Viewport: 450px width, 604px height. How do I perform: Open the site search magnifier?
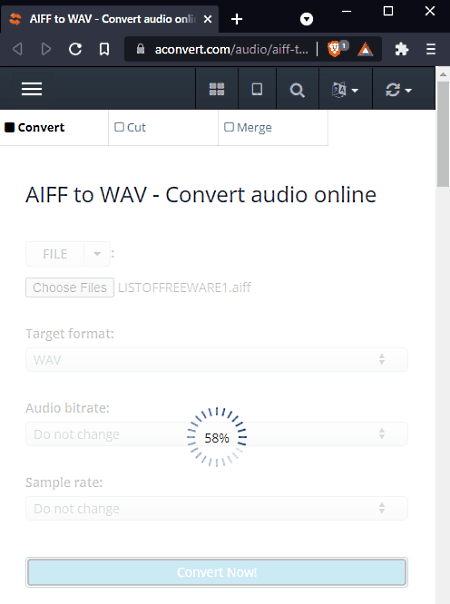coord(297,90)
